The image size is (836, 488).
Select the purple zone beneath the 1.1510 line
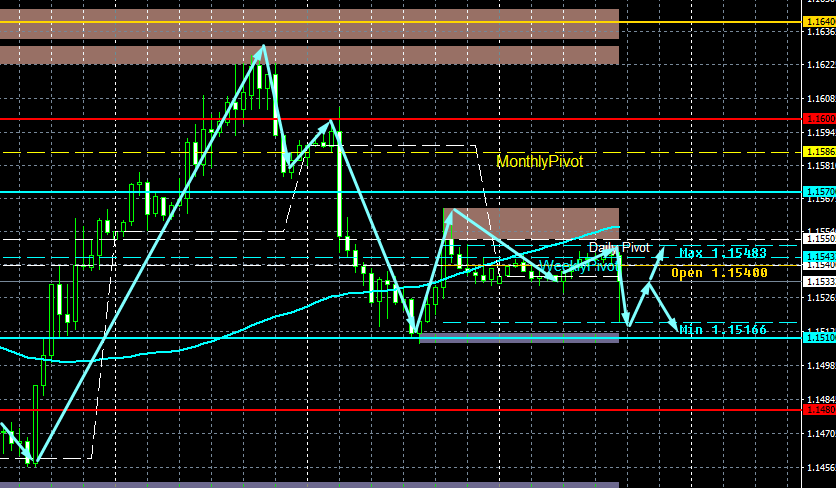pyautogui.click(x=519, y=338)
